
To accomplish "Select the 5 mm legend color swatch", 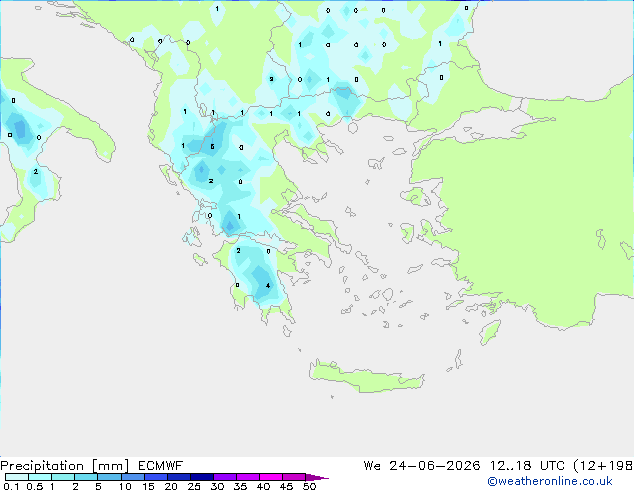I will click(110, 477).
